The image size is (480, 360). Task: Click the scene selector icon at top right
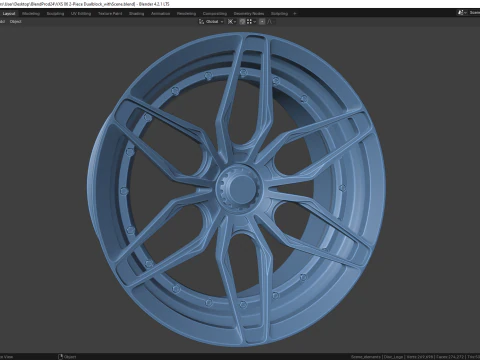[461, 13]
